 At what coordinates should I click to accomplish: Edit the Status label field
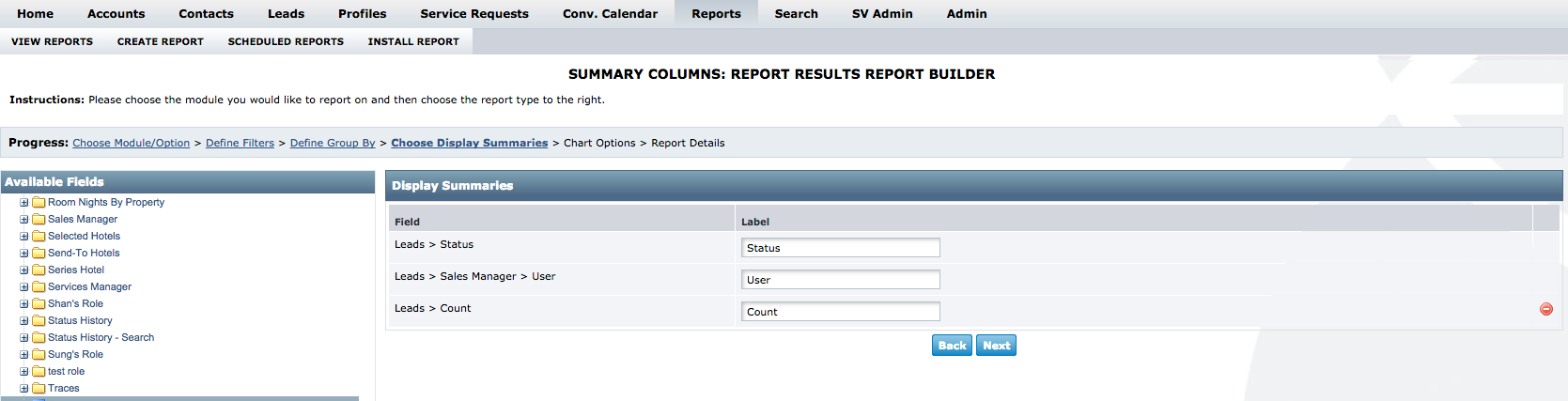point(841,248)
